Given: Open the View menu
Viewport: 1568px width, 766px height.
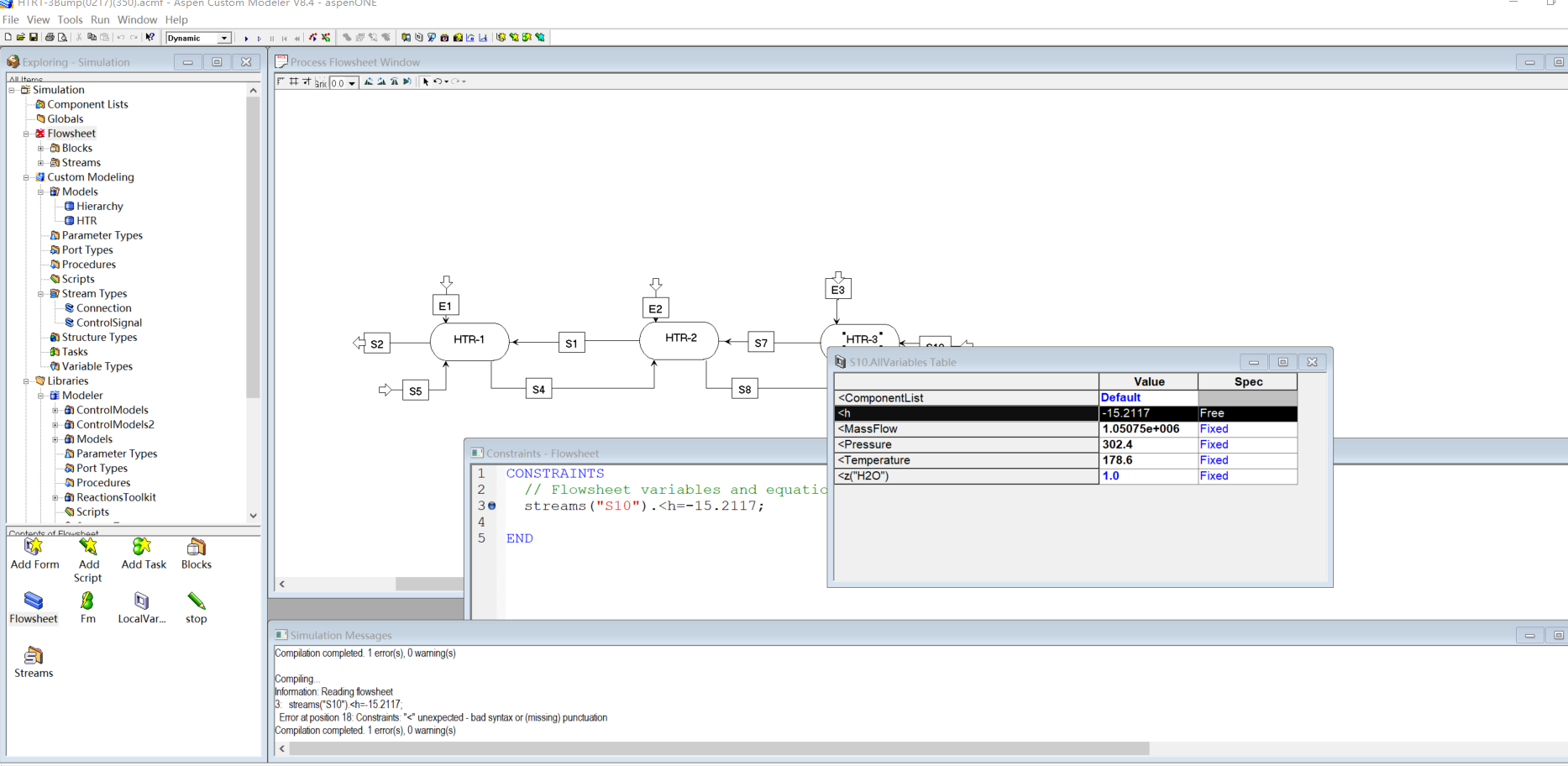Looking at the screenshot, I should pyautogui.click(x=38, y=19).
